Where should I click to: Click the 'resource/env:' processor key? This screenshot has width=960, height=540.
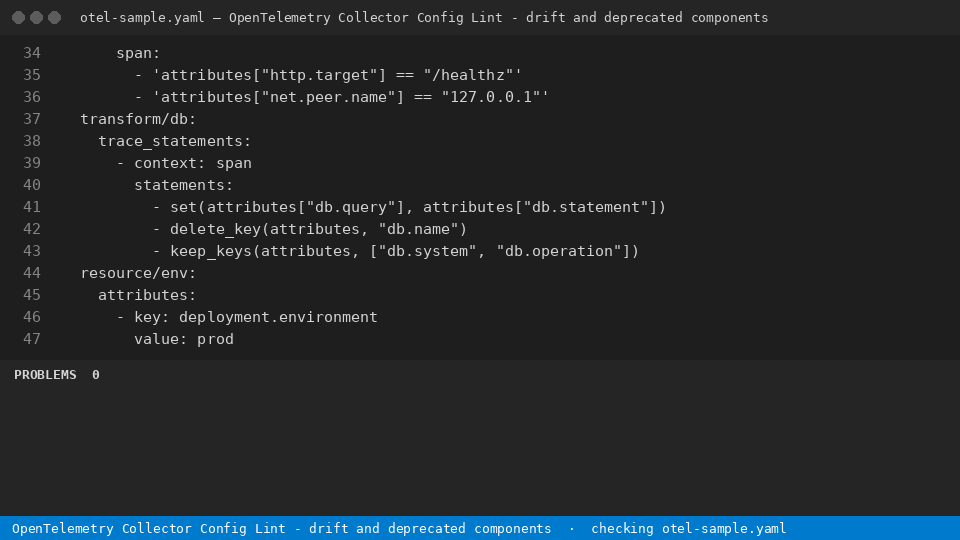[x=138, y=274]
